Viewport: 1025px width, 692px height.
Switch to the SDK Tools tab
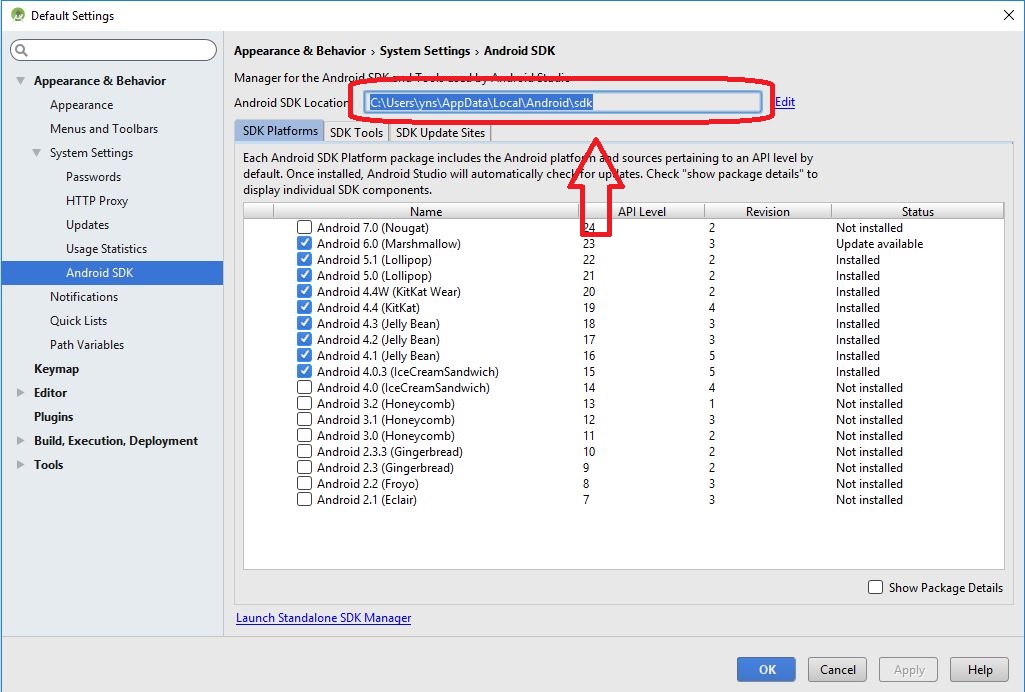pyautogui.click(x=356, y=133)
